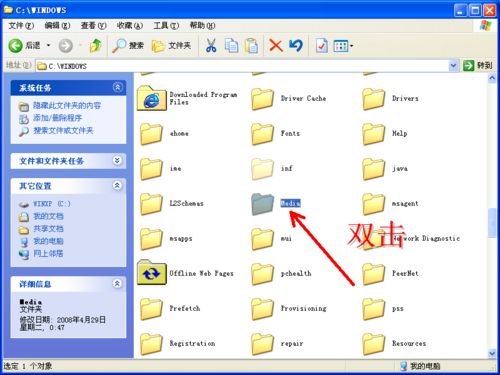Select the java folder
500x375 pixels.
(x=385, y=169)
